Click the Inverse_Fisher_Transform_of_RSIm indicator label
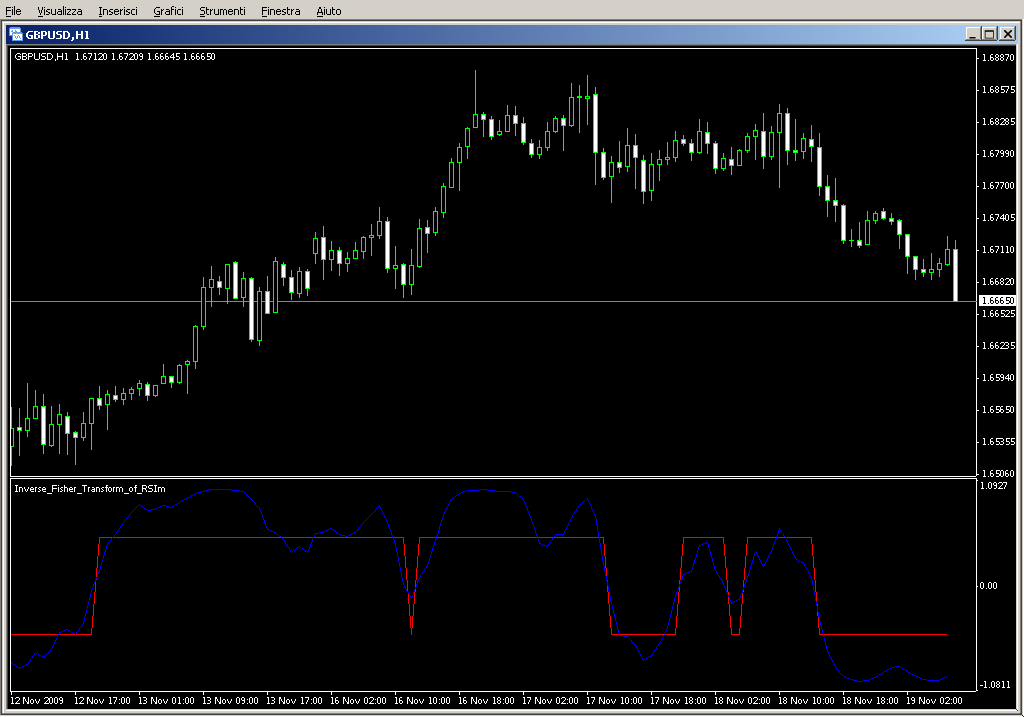This screenshot has width=1024, height=717. (90, 489)
